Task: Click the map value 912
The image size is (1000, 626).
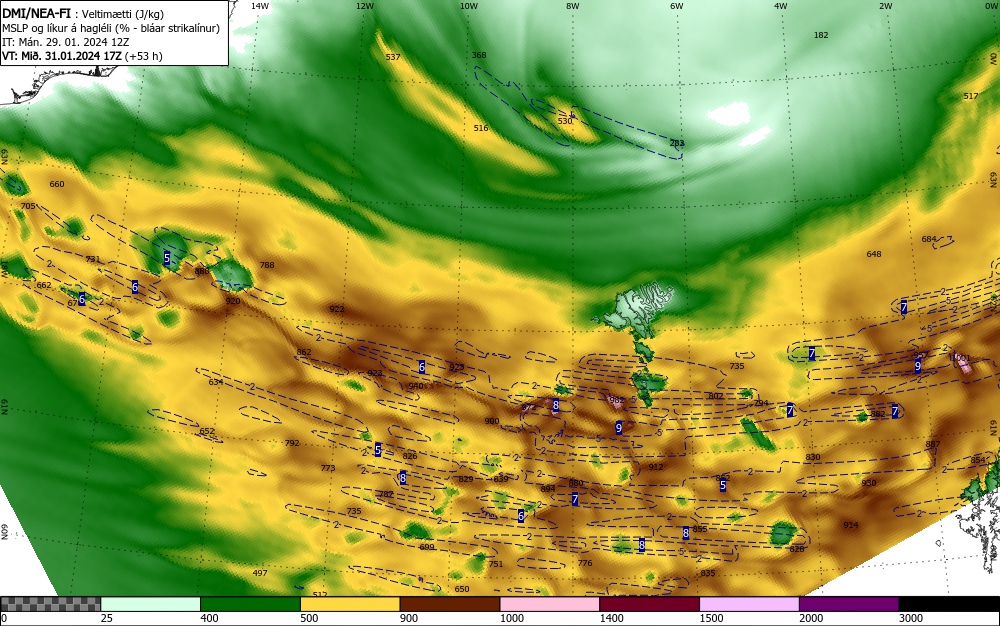Action: pyautogui.click(x=656, y=467)
